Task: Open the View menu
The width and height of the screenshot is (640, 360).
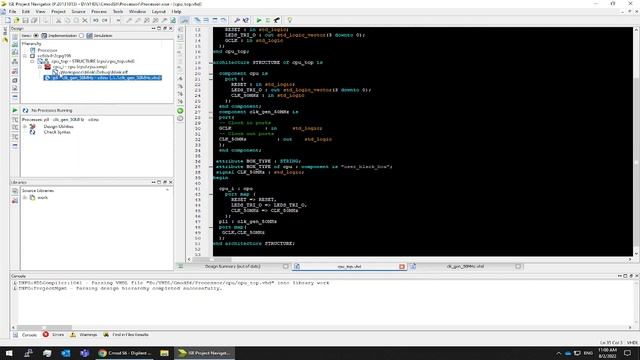Action: [x=40, y=12]
